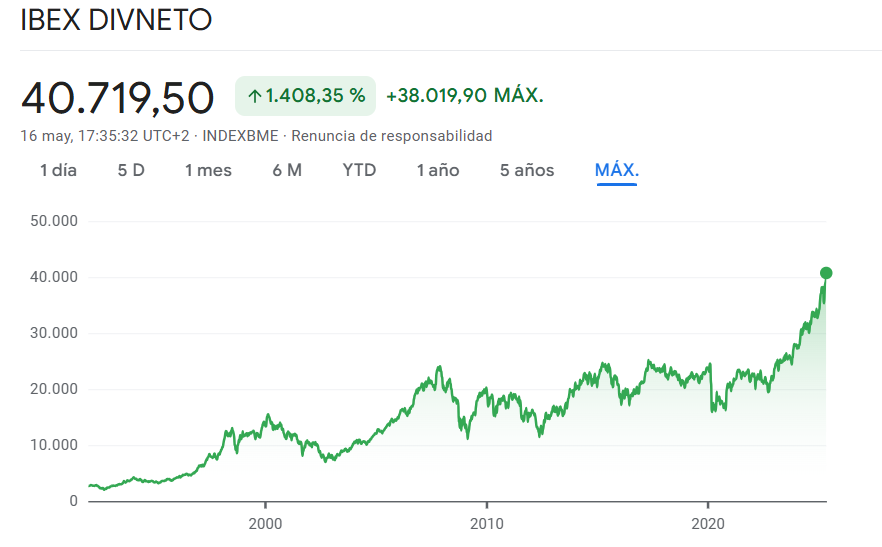Select the 1 día time range tab
The image size is (882, 547).
(58, 170)
